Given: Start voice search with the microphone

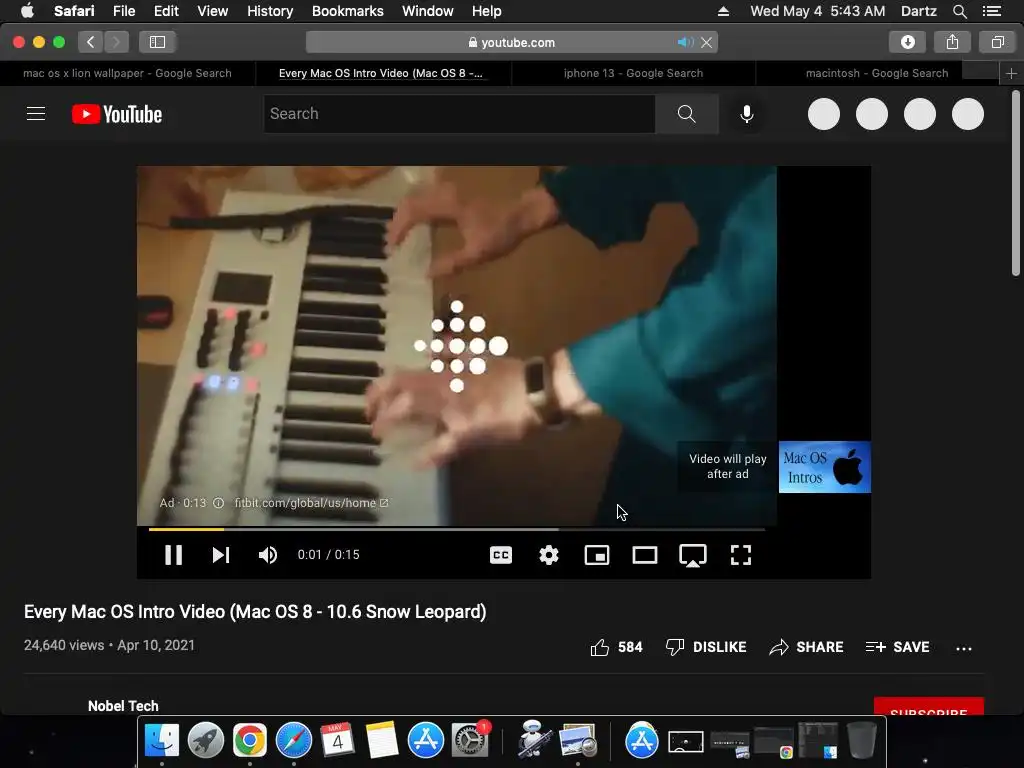Looking at the screenshot, I should [746, 114].
